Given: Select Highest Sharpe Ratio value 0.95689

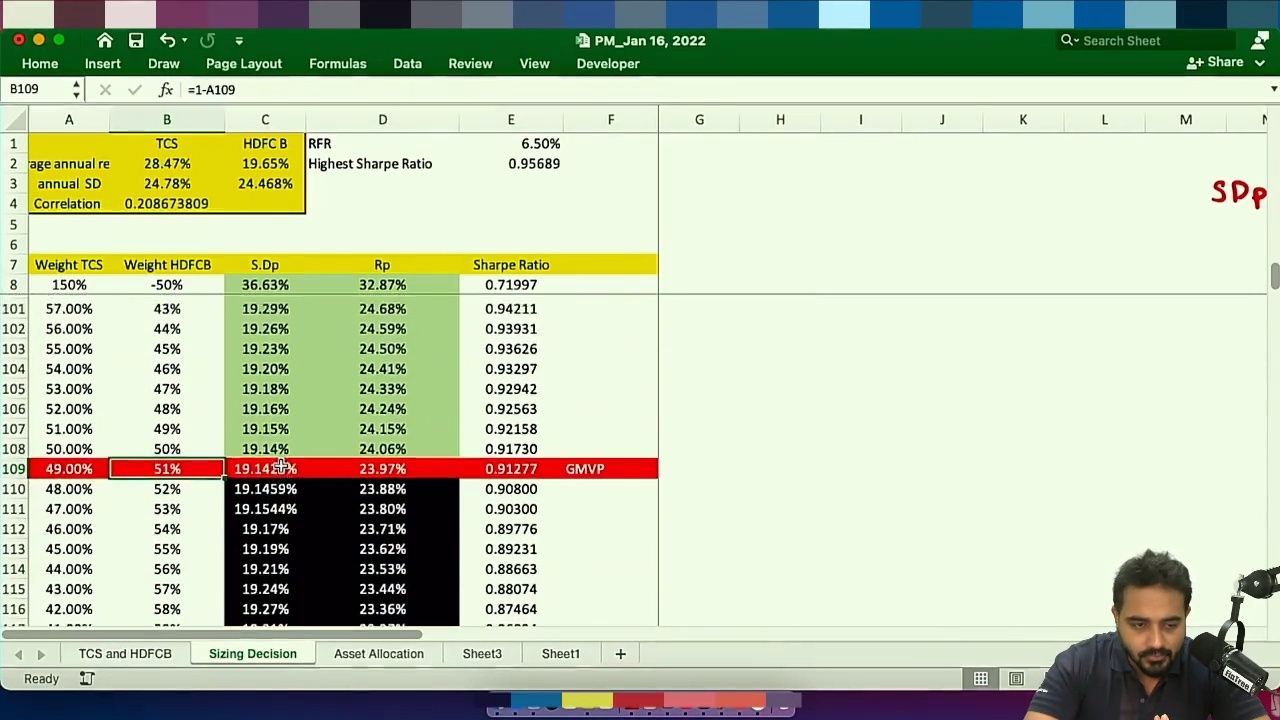Looking at the screenshot, I should 511,164.
